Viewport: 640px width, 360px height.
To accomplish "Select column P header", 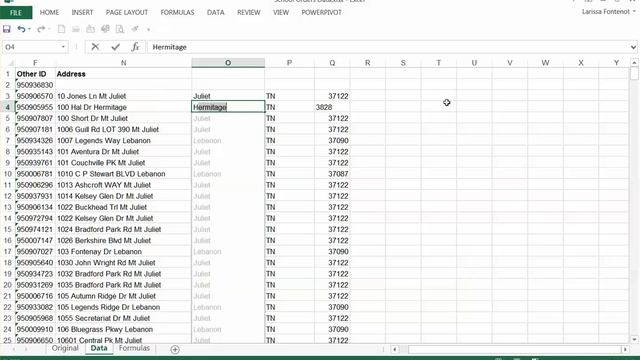I will point(289,63).
